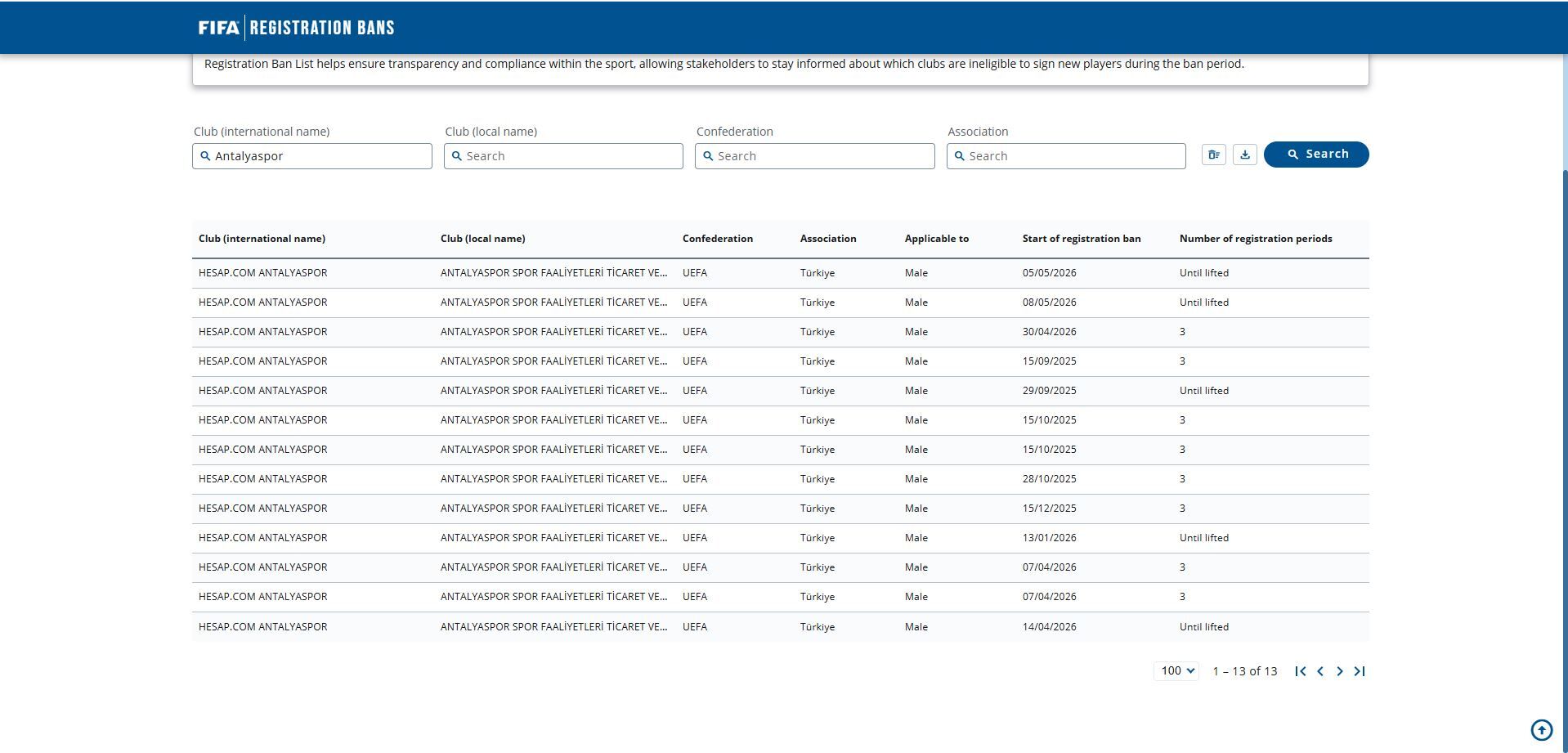
Task: Select the ban start date 15/12/2025
Action: click(x=1050, y=509)
